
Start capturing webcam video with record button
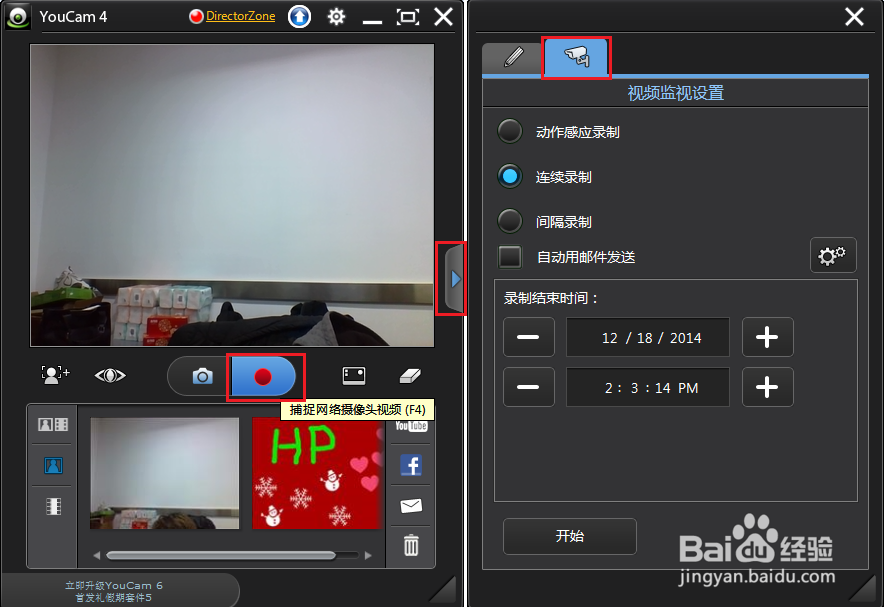pyautogui.click(x=264, y=377)
